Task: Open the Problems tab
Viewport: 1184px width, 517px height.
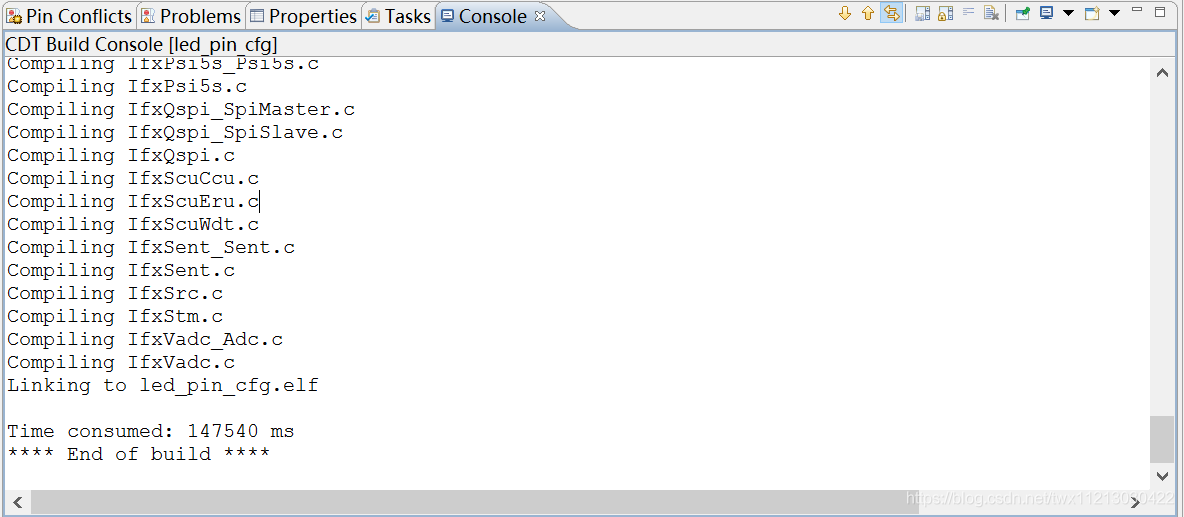Action: (x=192, y=16)
